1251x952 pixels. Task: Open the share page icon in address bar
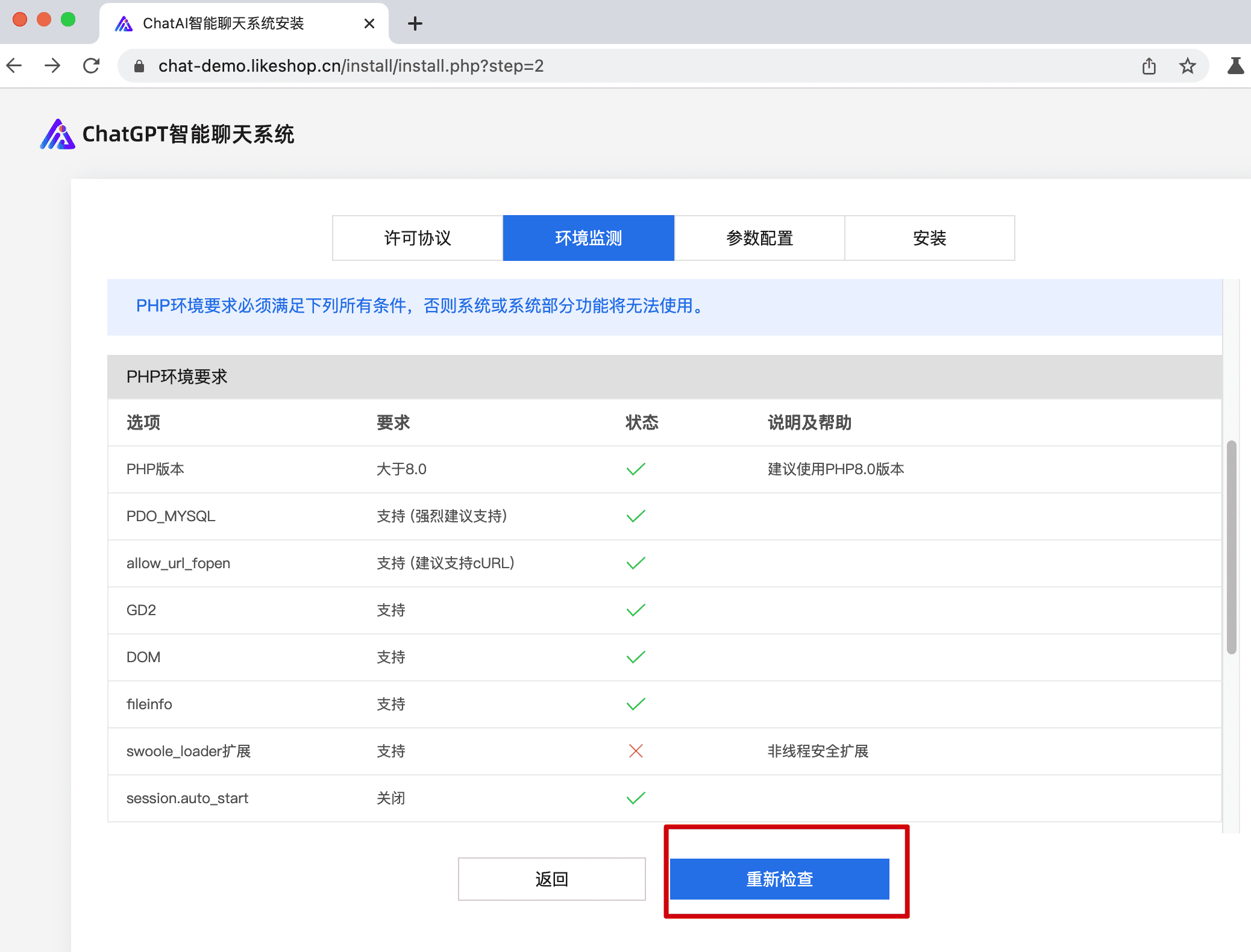(1149, 66)
